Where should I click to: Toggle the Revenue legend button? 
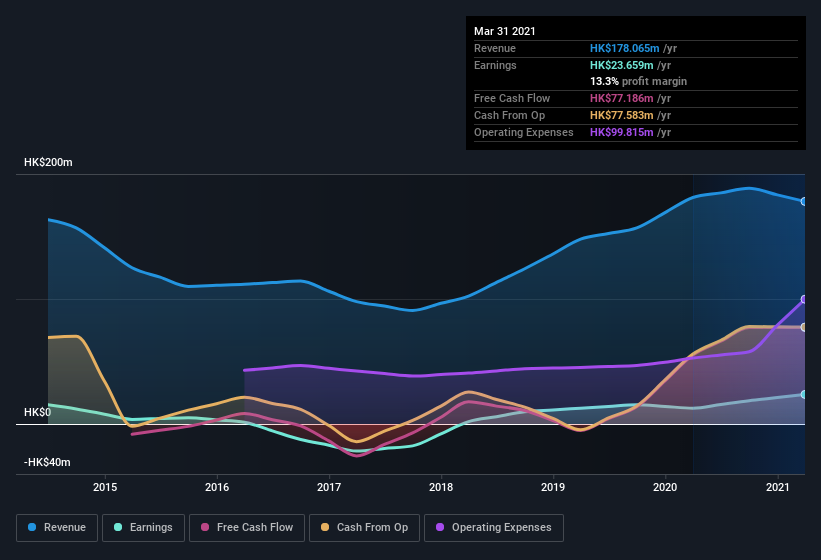57,528
